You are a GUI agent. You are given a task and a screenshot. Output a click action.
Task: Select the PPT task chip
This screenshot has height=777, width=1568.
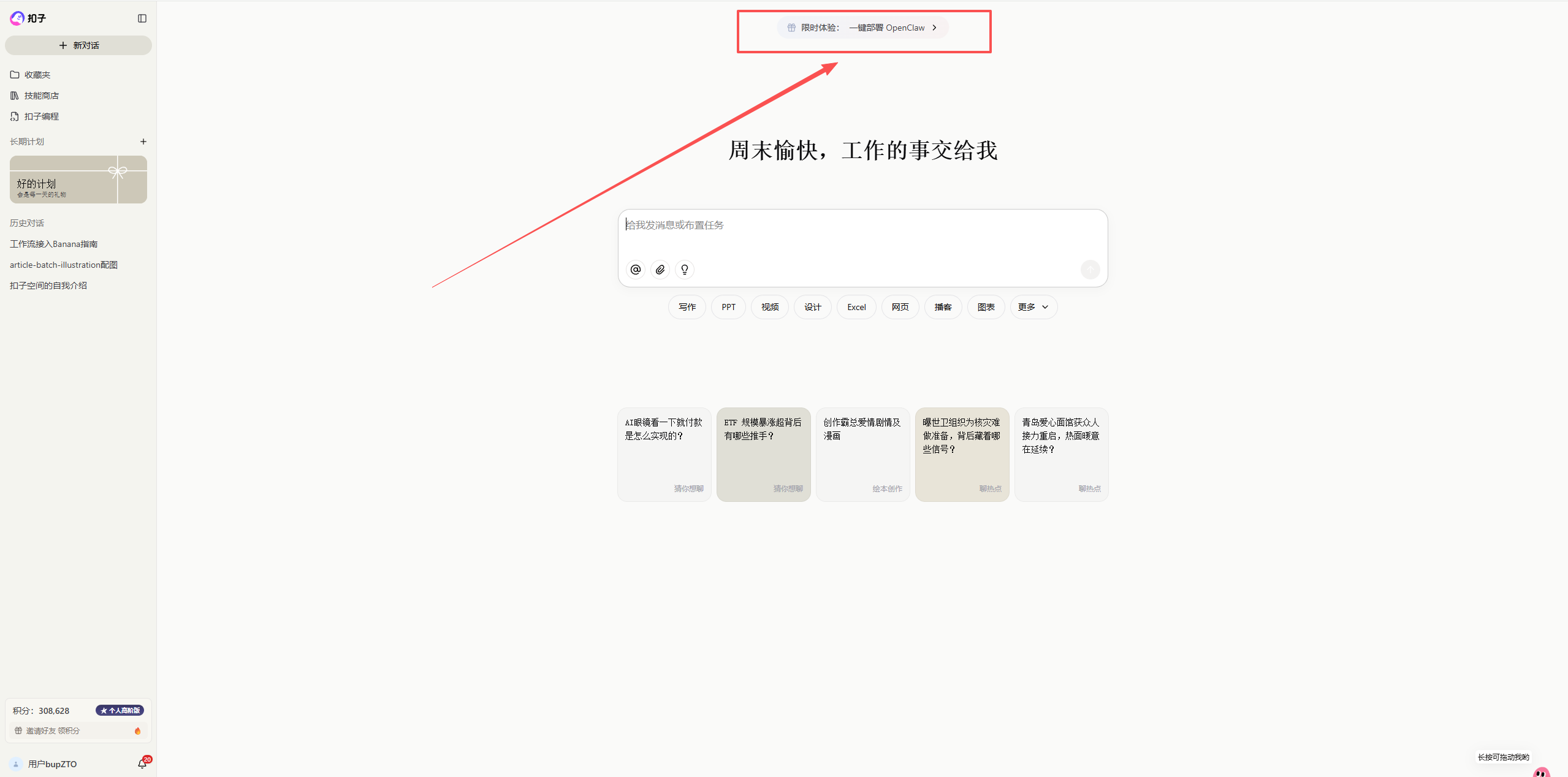point(728,307)
